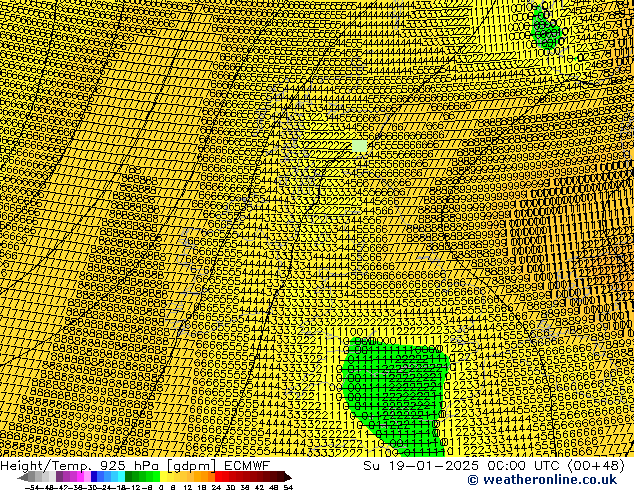Click the dark maroon right arrow of color scale

click(287, 476)
